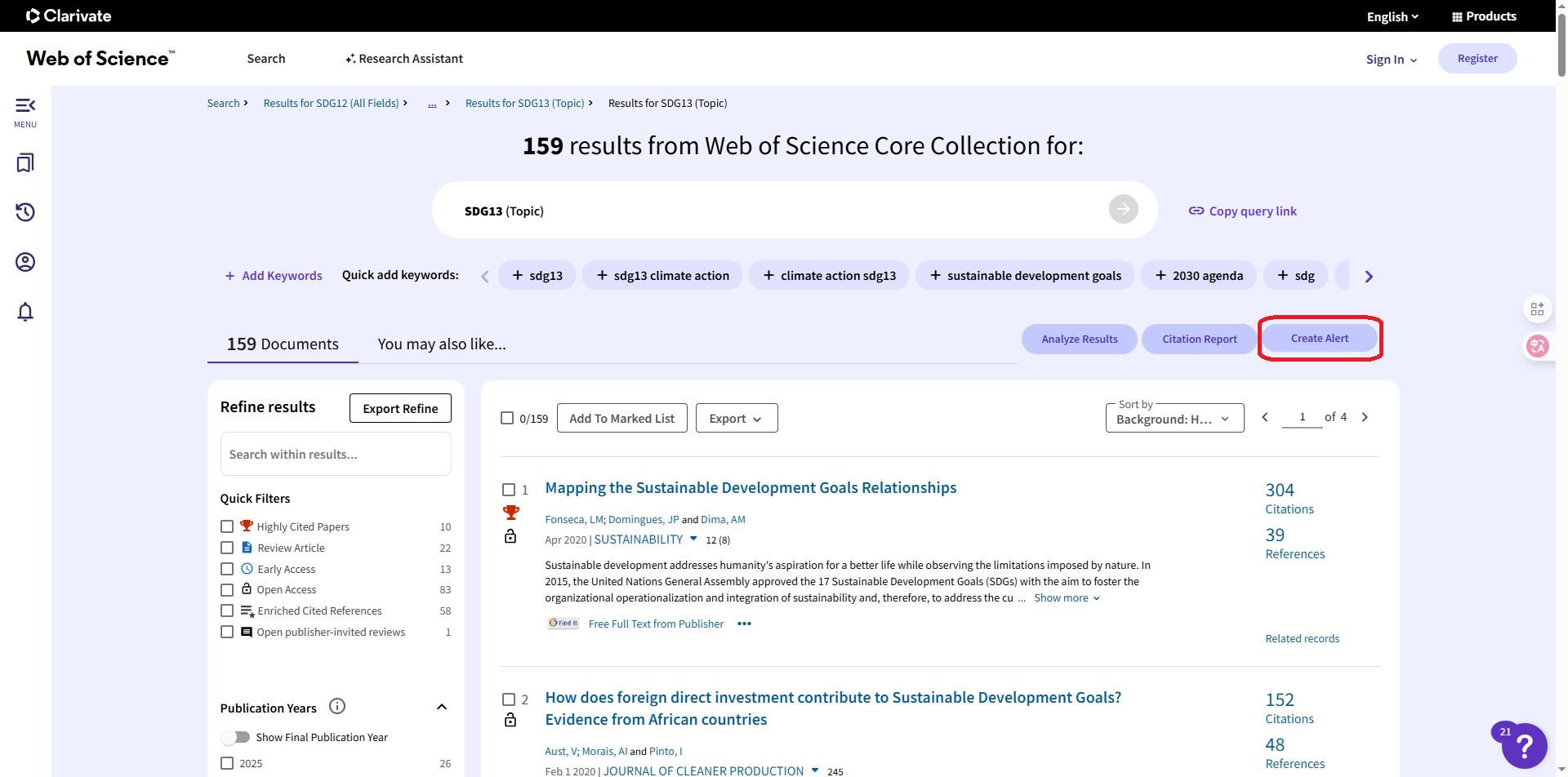Click the Publication Years info icon
This screenshot has width=1568, height=777.
337,706
